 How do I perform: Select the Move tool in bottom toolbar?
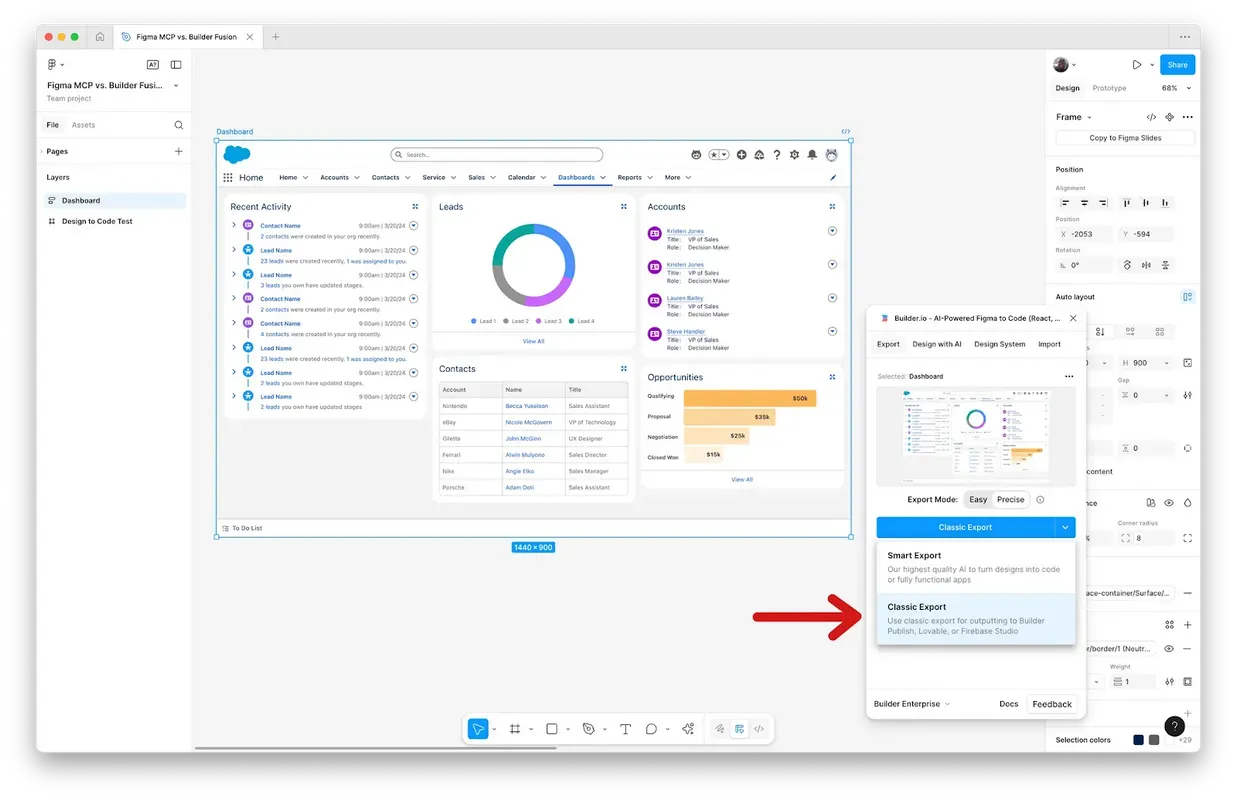[x=478, y=729]
